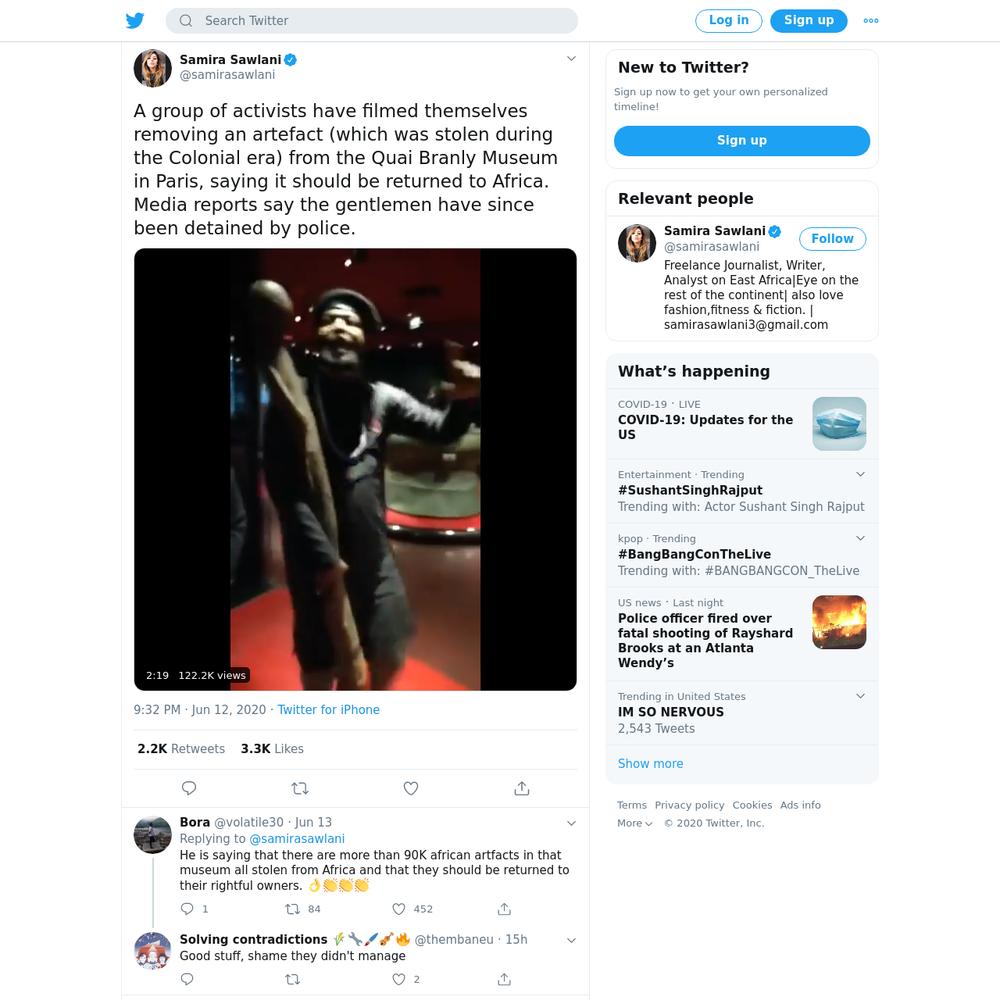Share the Solving contradictions reply
The image size is (1000, 1000).
coord(504,979)
